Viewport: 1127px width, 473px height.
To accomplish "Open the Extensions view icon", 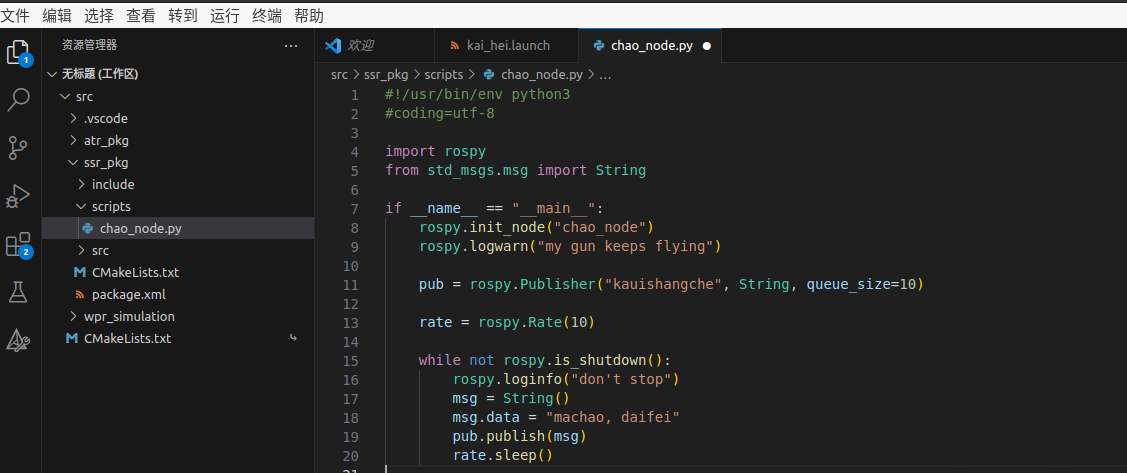I will pos(19,244).
